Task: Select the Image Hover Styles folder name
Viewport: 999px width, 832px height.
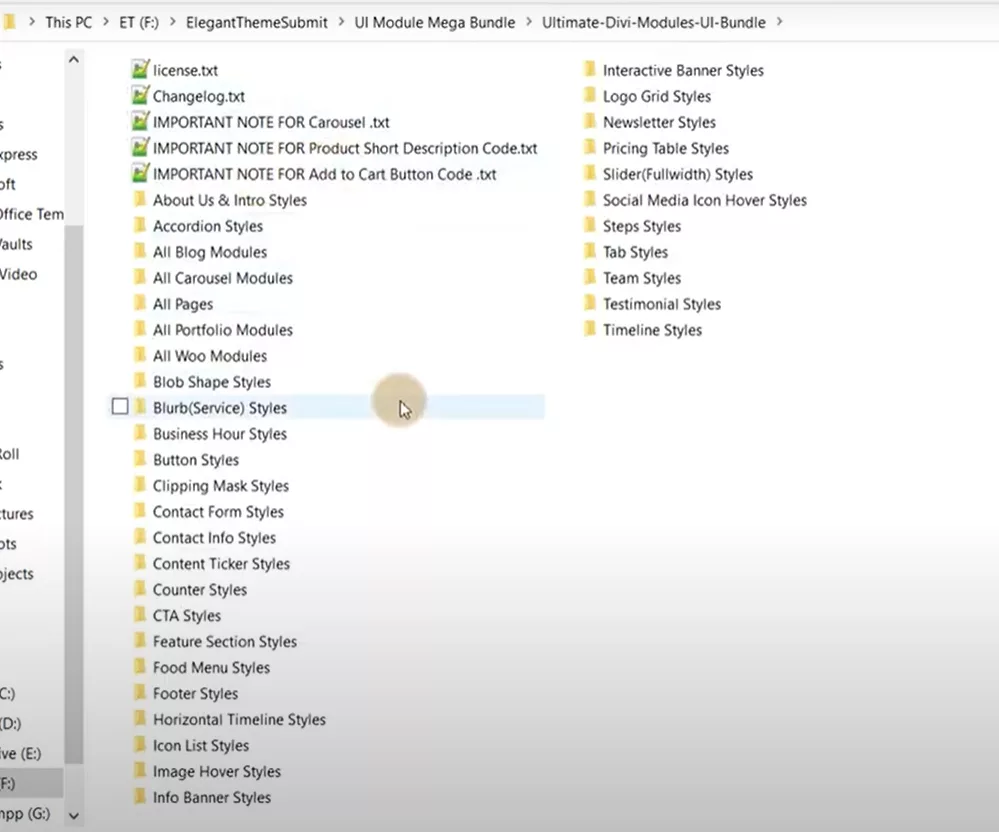Action: [x=217, y=771]
